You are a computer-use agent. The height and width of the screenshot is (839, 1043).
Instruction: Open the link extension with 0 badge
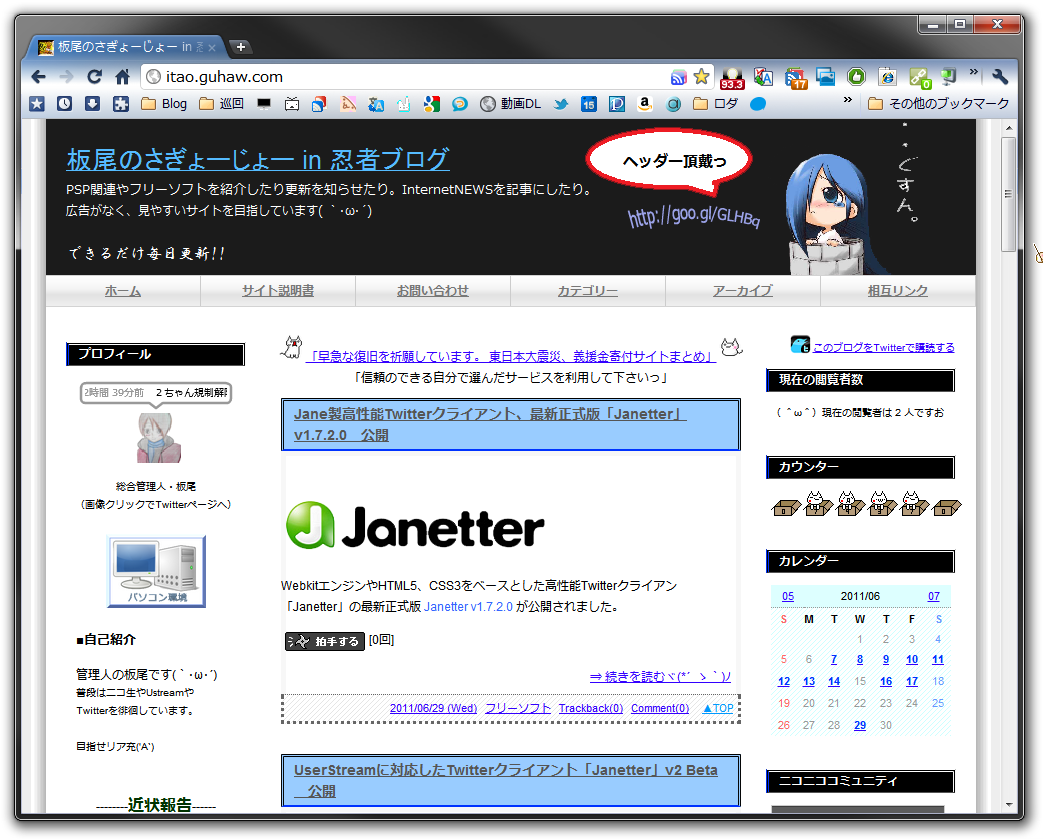[x=920, y=78]
